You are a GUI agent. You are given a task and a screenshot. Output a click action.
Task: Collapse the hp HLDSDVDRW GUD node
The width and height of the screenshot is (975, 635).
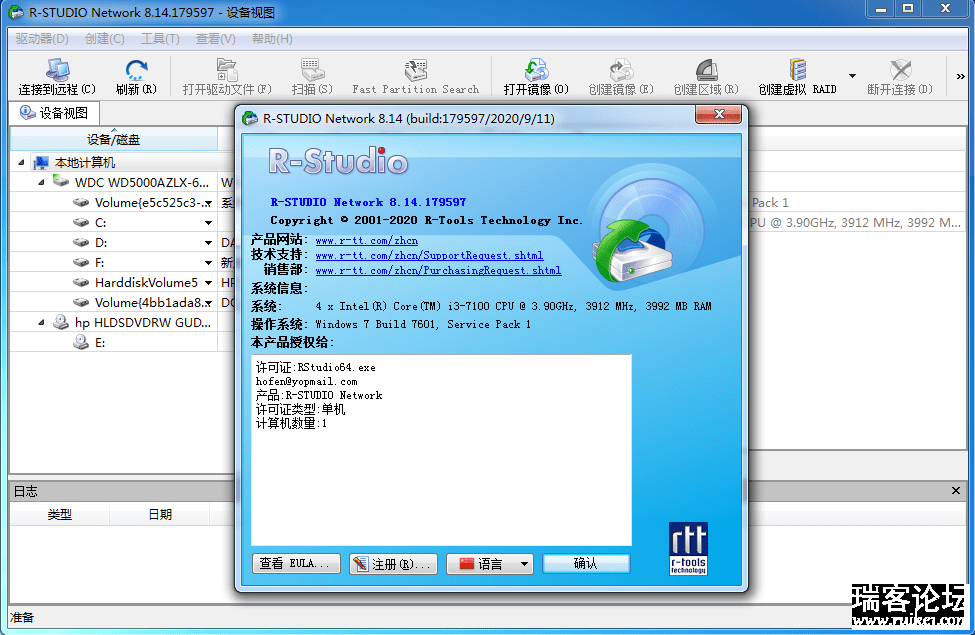click(x=41, y=323)
